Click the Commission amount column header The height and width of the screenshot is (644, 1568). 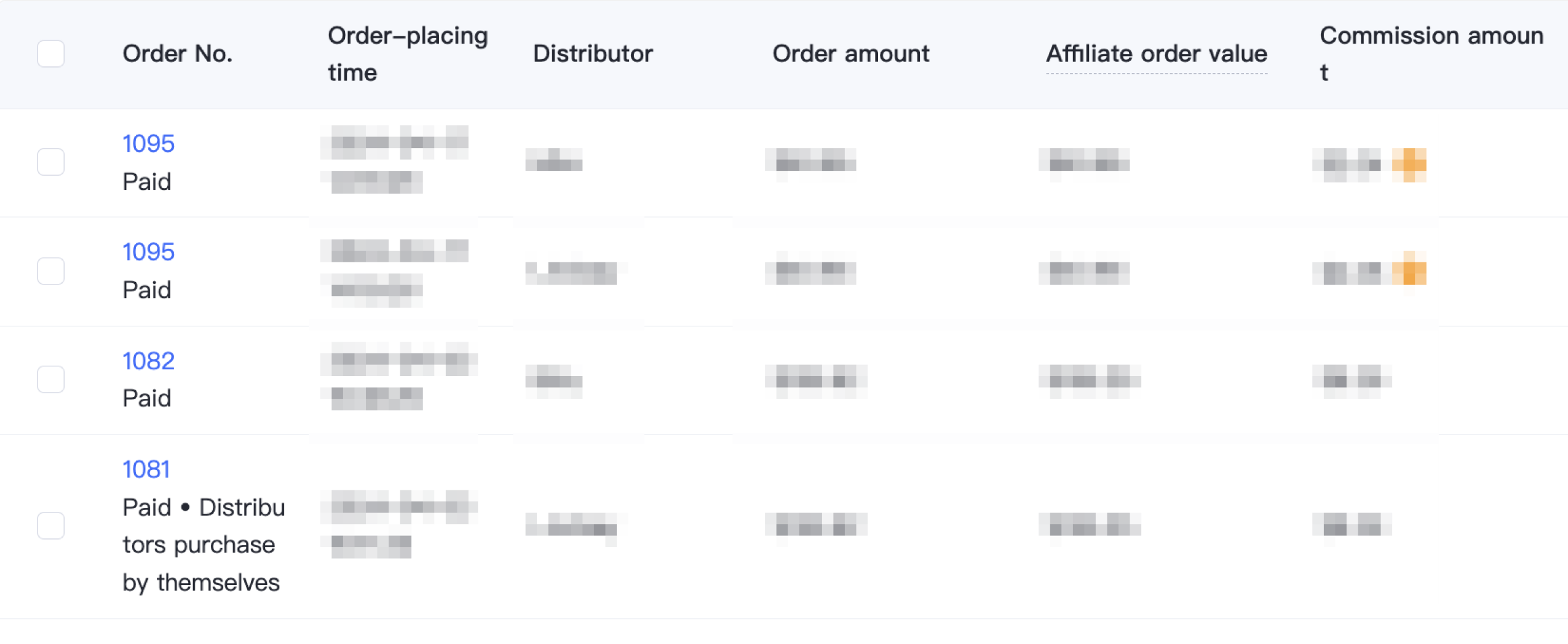click(1431, 54)
